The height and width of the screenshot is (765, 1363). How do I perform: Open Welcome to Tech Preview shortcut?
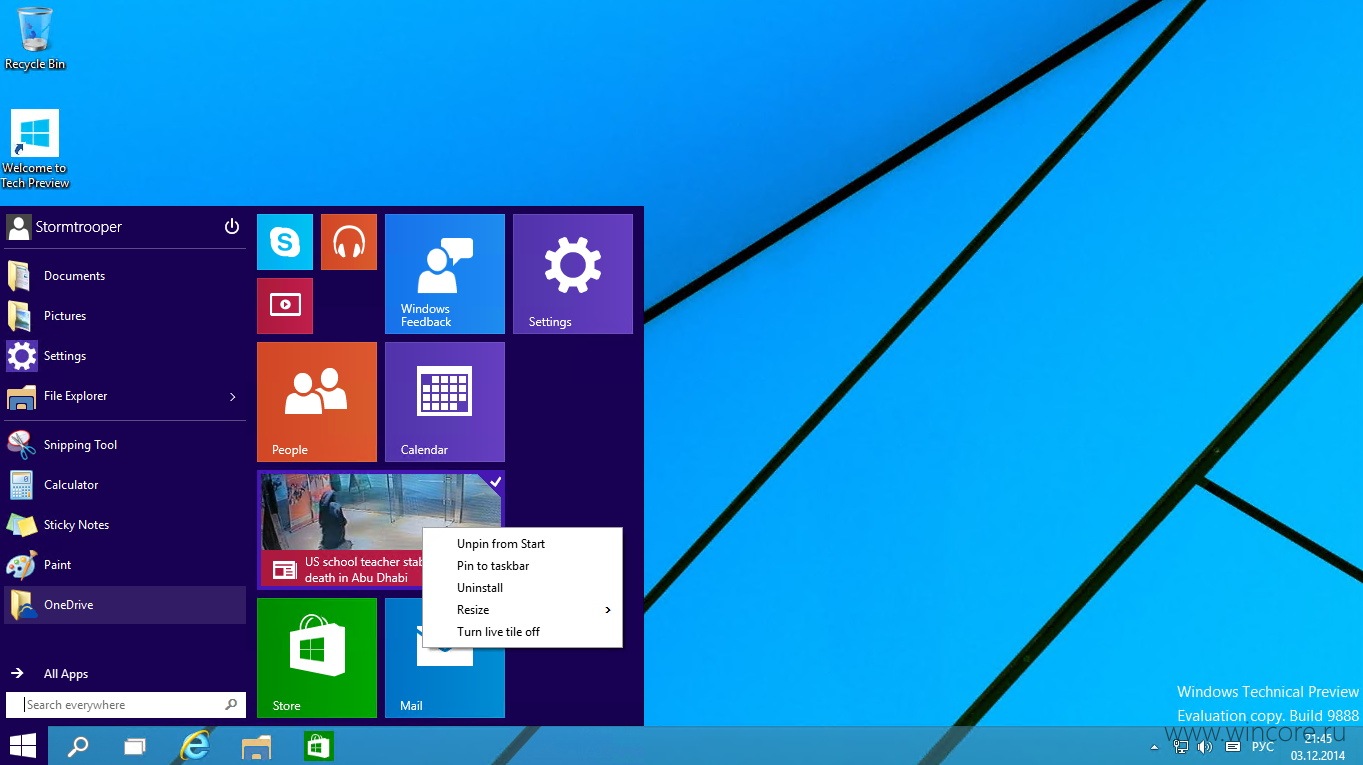tap(35, 148)
